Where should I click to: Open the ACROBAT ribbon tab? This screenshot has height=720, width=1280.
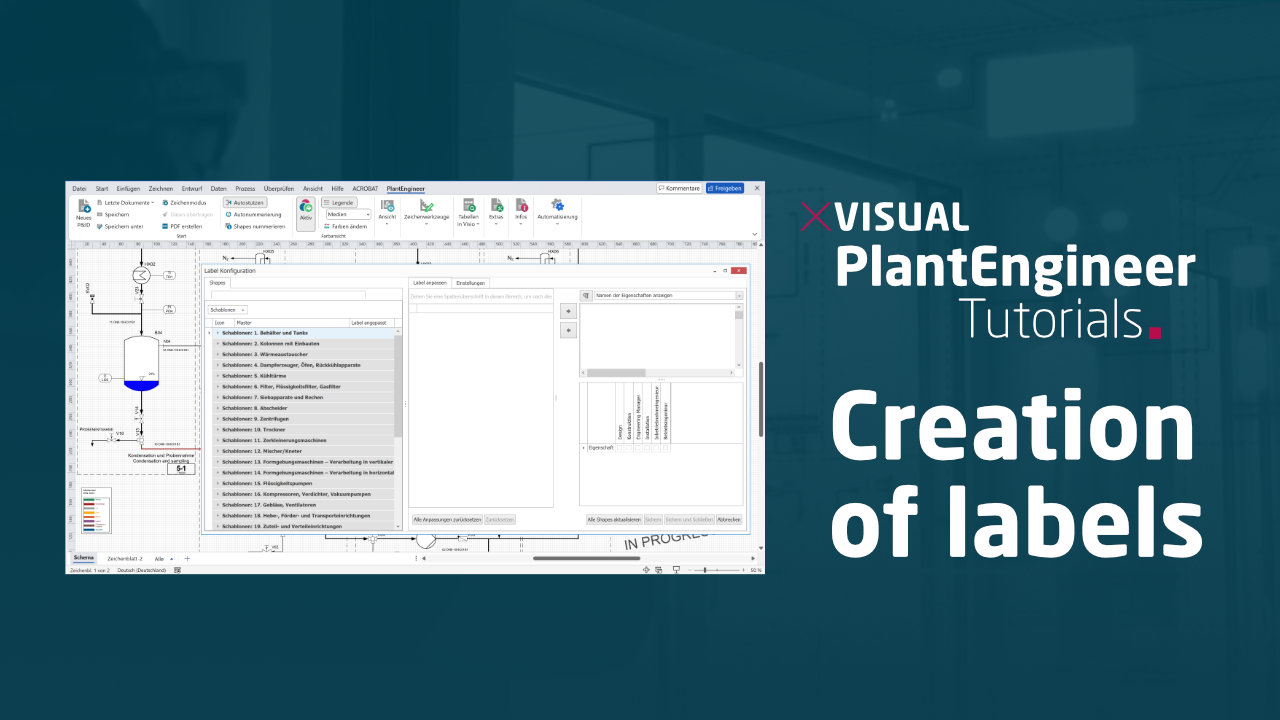coord(365,188)
